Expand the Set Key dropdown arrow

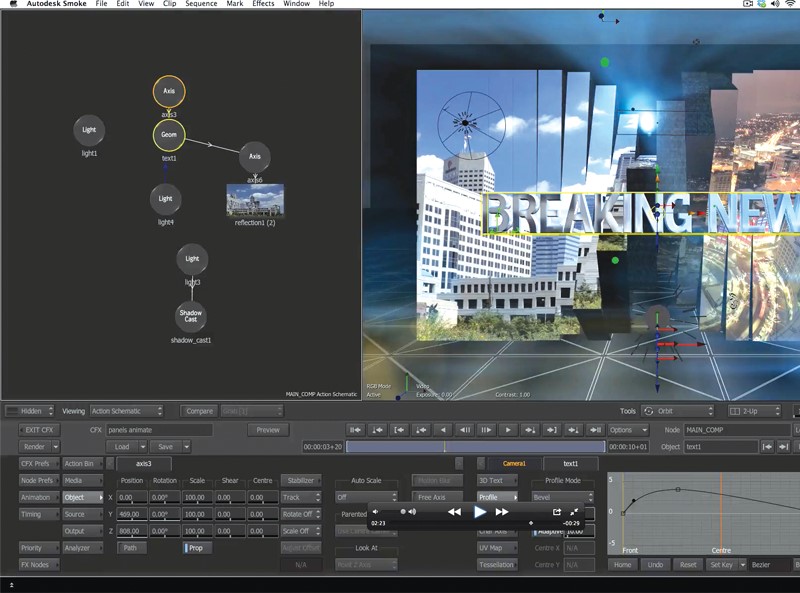742,565
